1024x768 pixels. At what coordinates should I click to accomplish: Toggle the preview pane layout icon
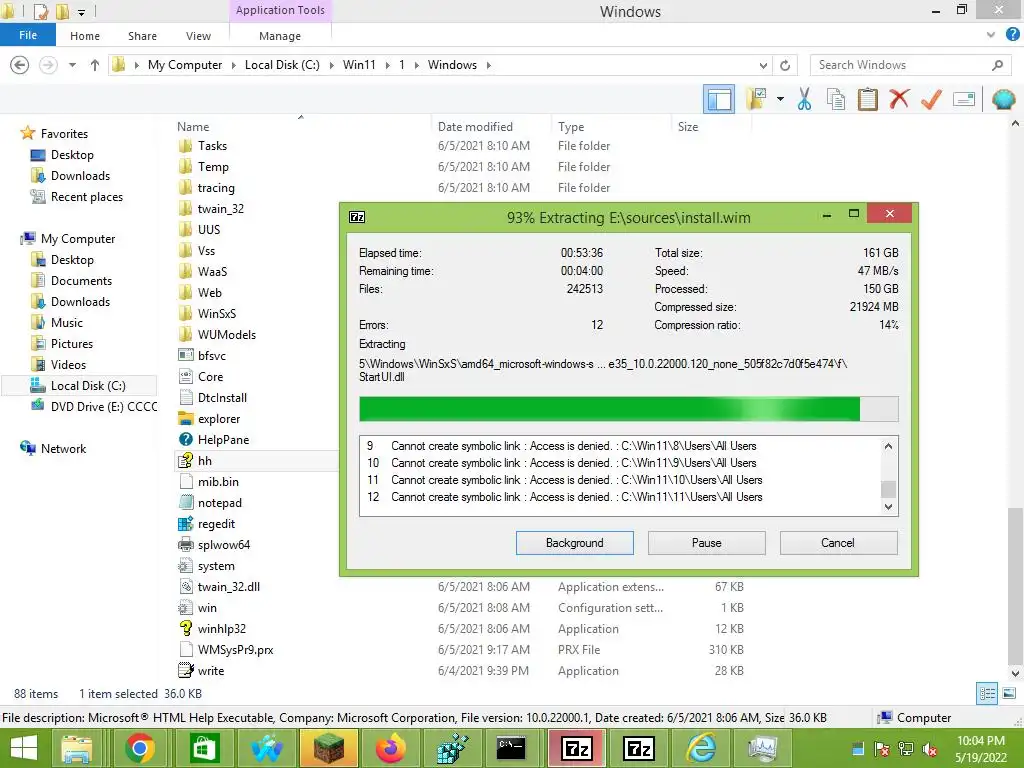(x=719, y=99)
